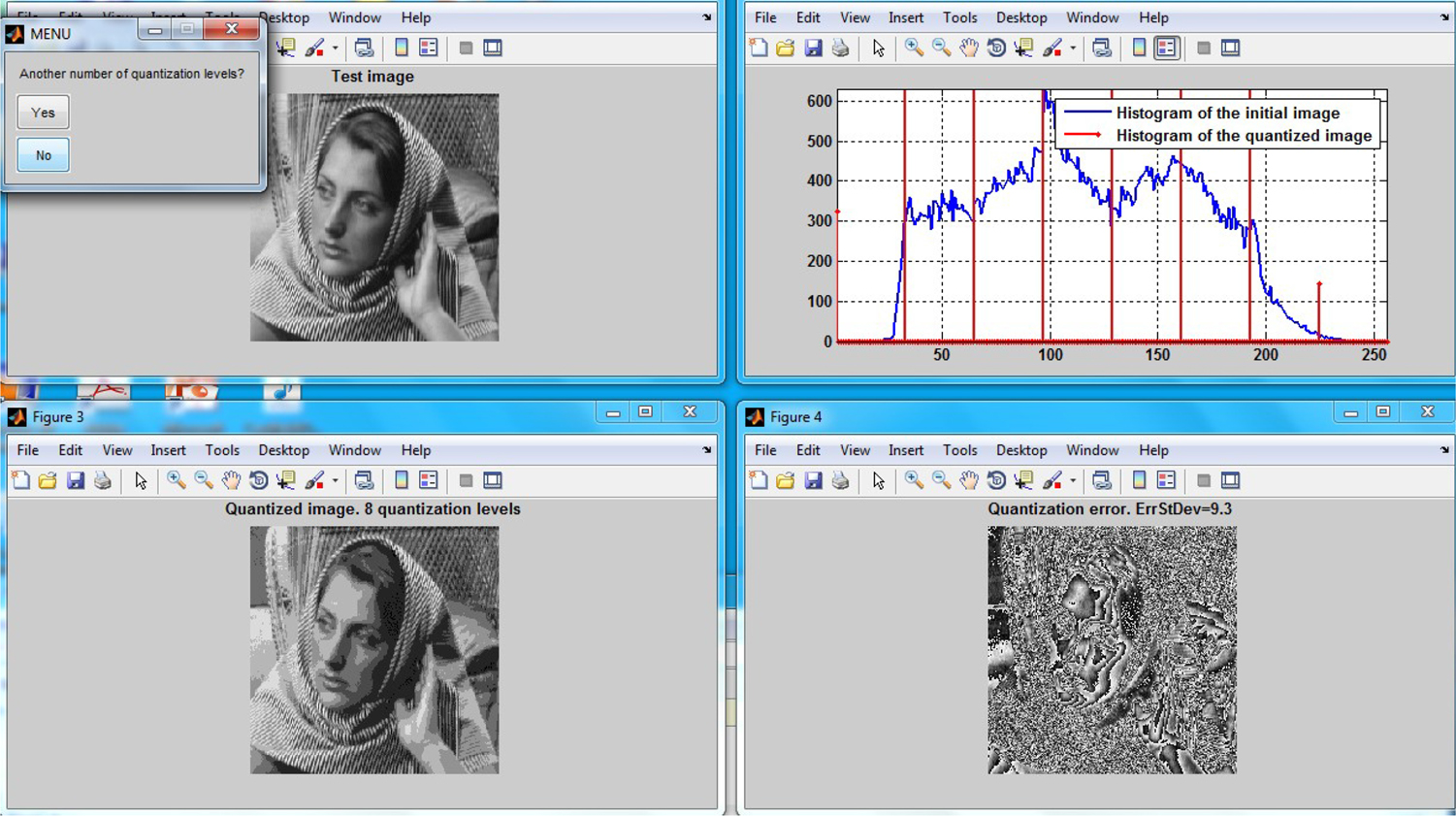Click Link Plot icon in the histogram figure
1456x816 pixels.
[x=1102, y=48]
